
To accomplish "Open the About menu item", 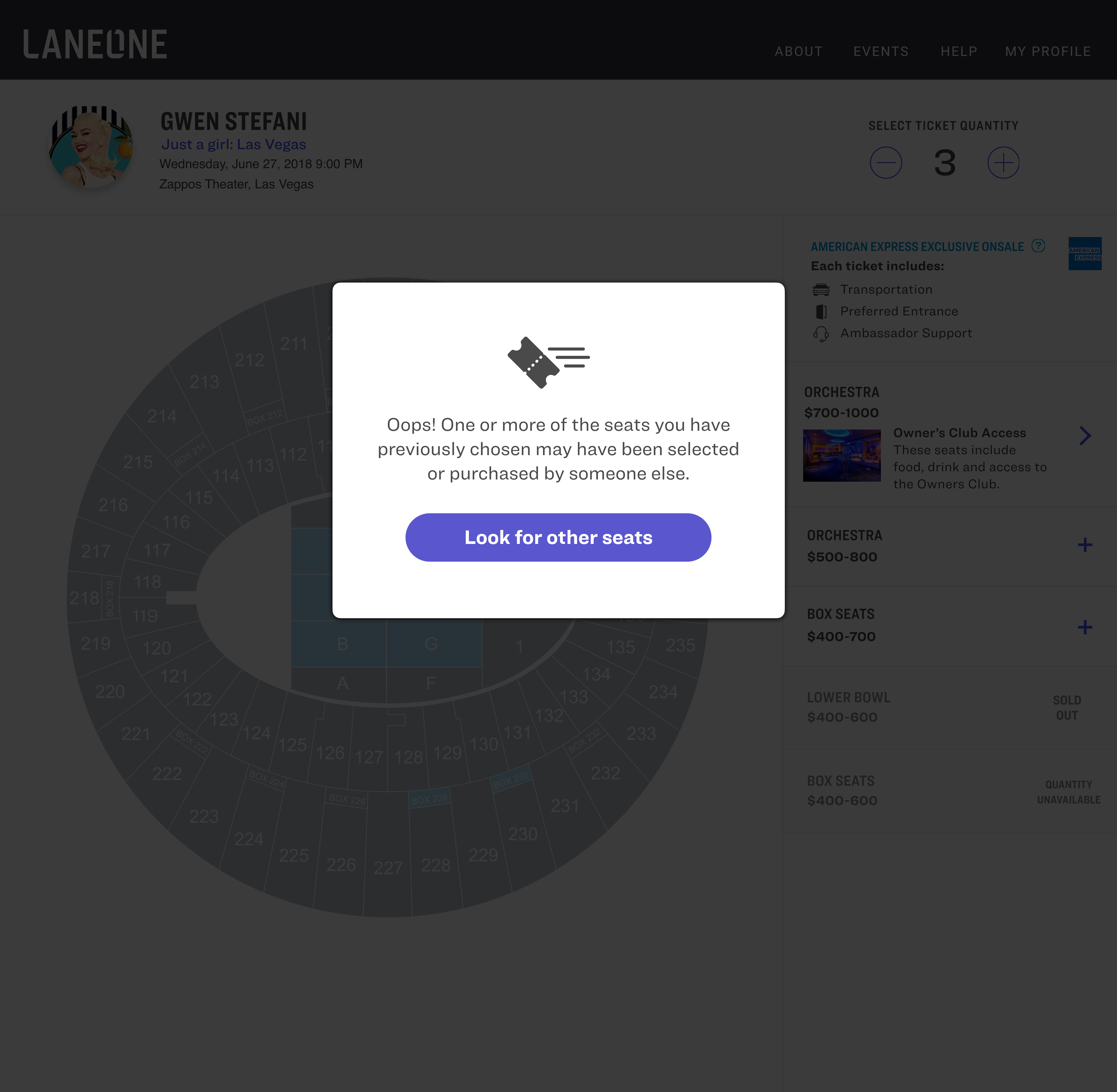I will click(x=798, y=52).
